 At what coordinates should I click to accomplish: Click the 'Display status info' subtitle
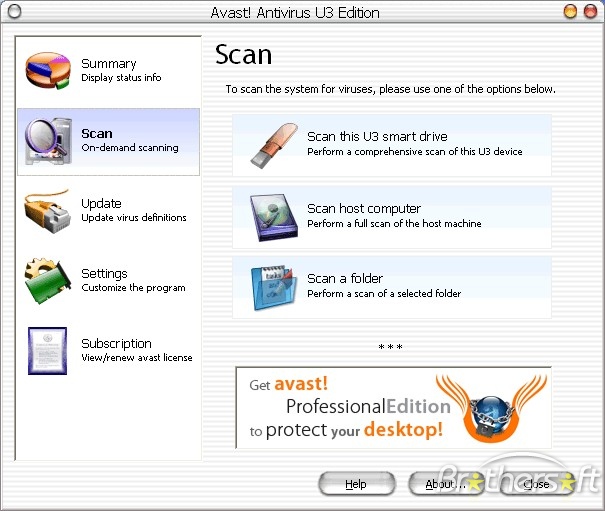tap(121, 78)
